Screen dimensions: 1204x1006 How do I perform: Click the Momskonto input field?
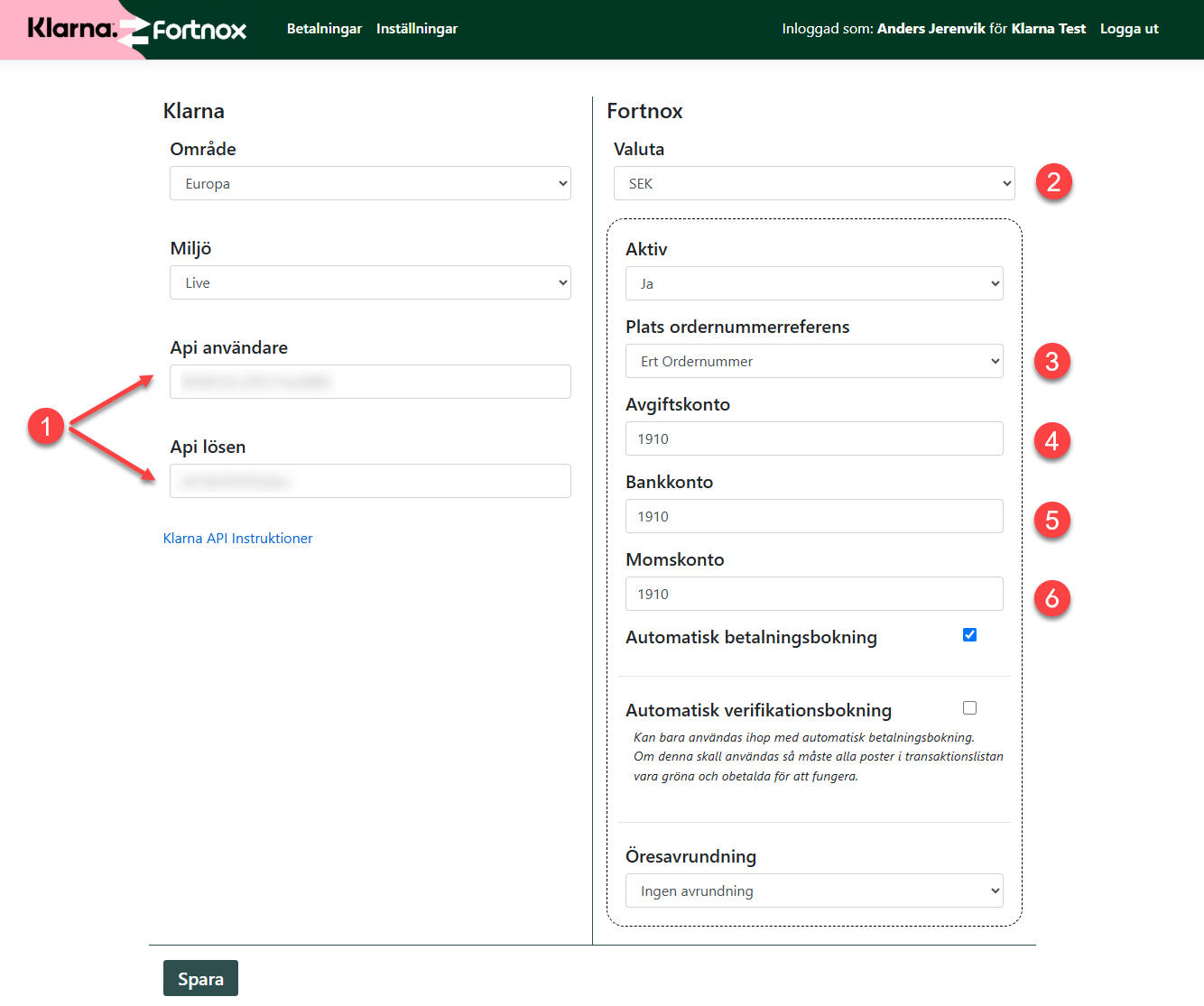point(814,594)
